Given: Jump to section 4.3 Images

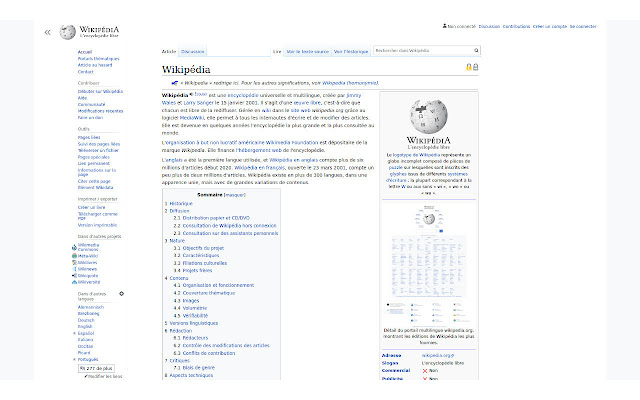Looking at the screenshot, I should pyautogui.click(x=191, y=300).
